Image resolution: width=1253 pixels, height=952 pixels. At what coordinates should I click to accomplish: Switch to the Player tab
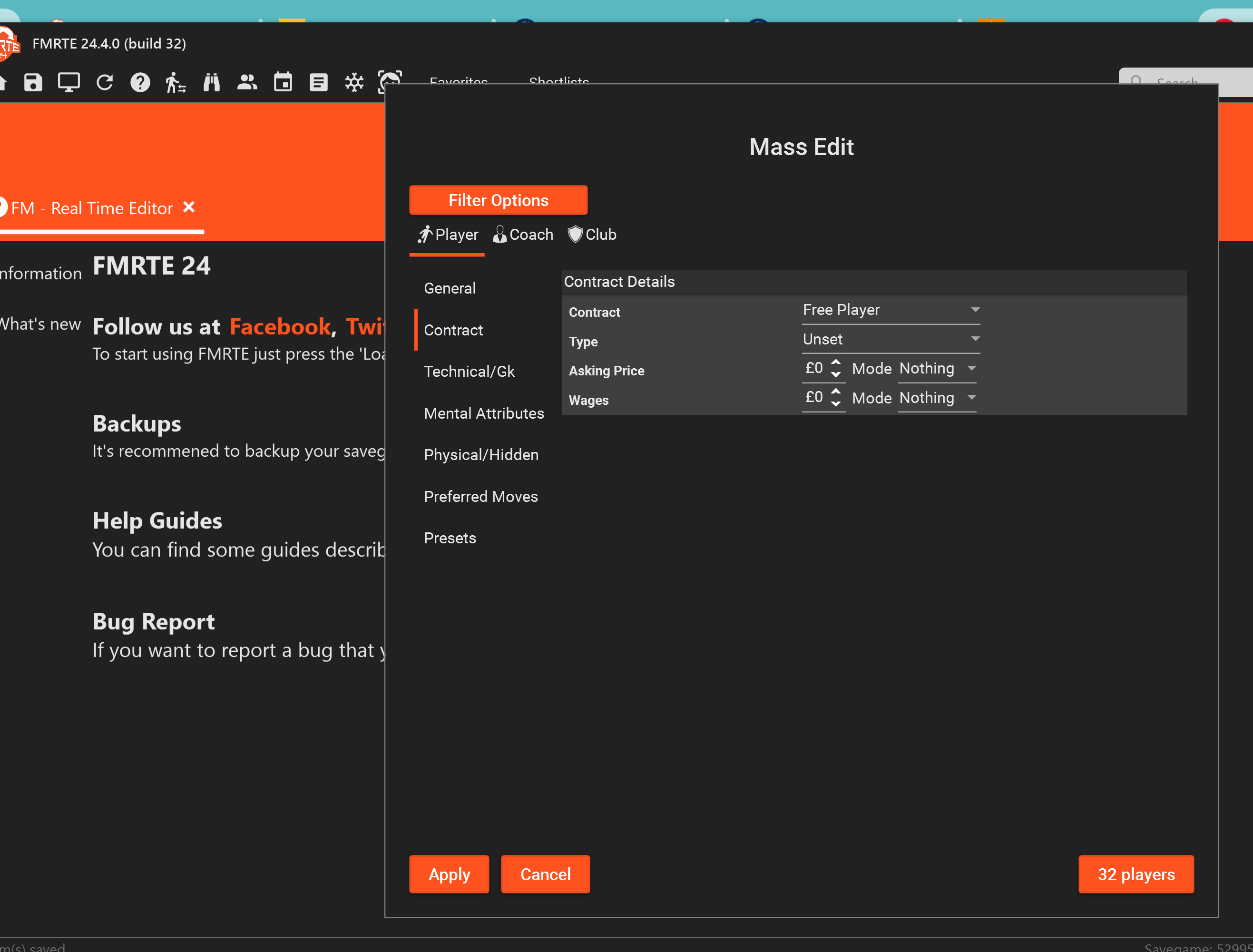pos(447,235)
